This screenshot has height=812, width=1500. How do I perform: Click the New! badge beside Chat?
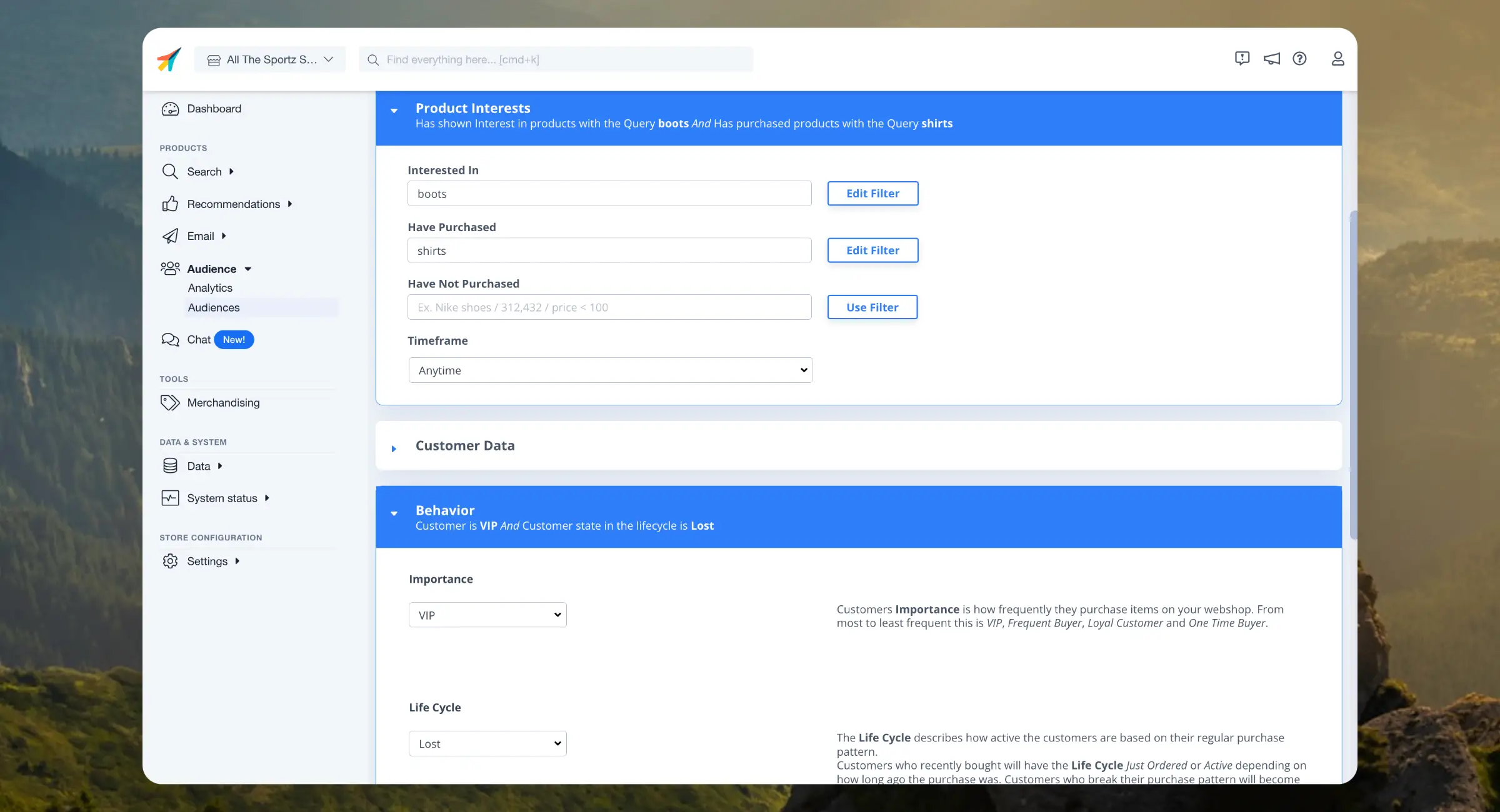coord(234,339)
